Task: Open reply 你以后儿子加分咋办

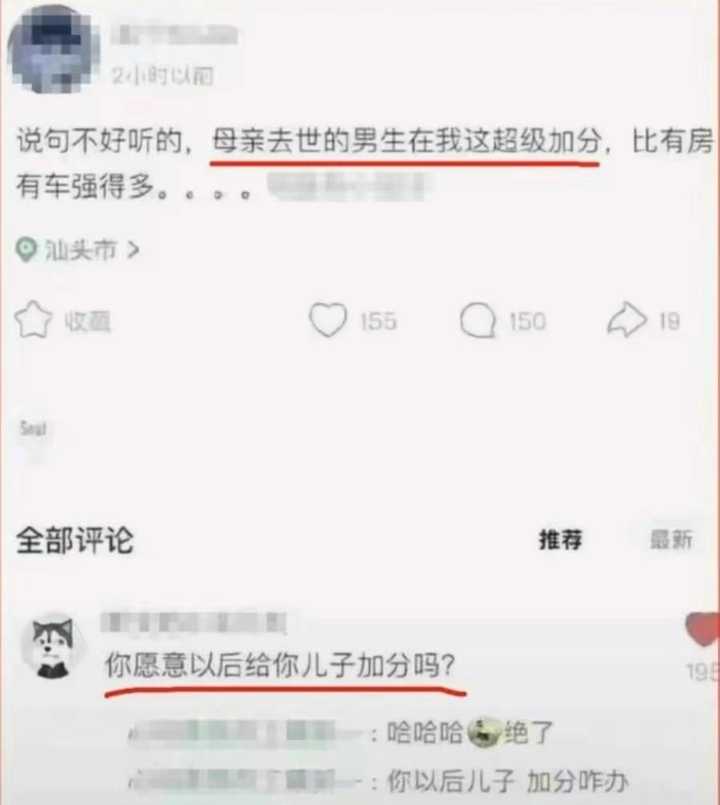Action: pos(507,781)
